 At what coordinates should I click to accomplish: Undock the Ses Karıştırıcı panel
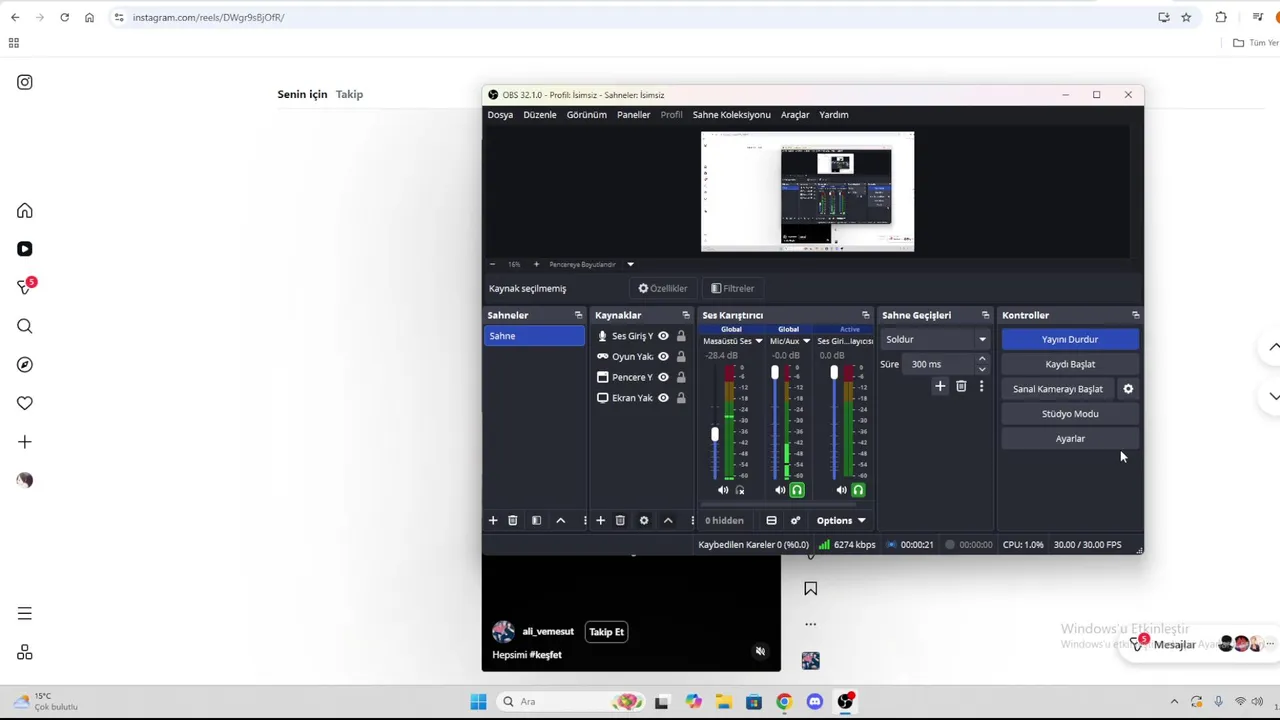pyautogui.click(x=866, y=315)
